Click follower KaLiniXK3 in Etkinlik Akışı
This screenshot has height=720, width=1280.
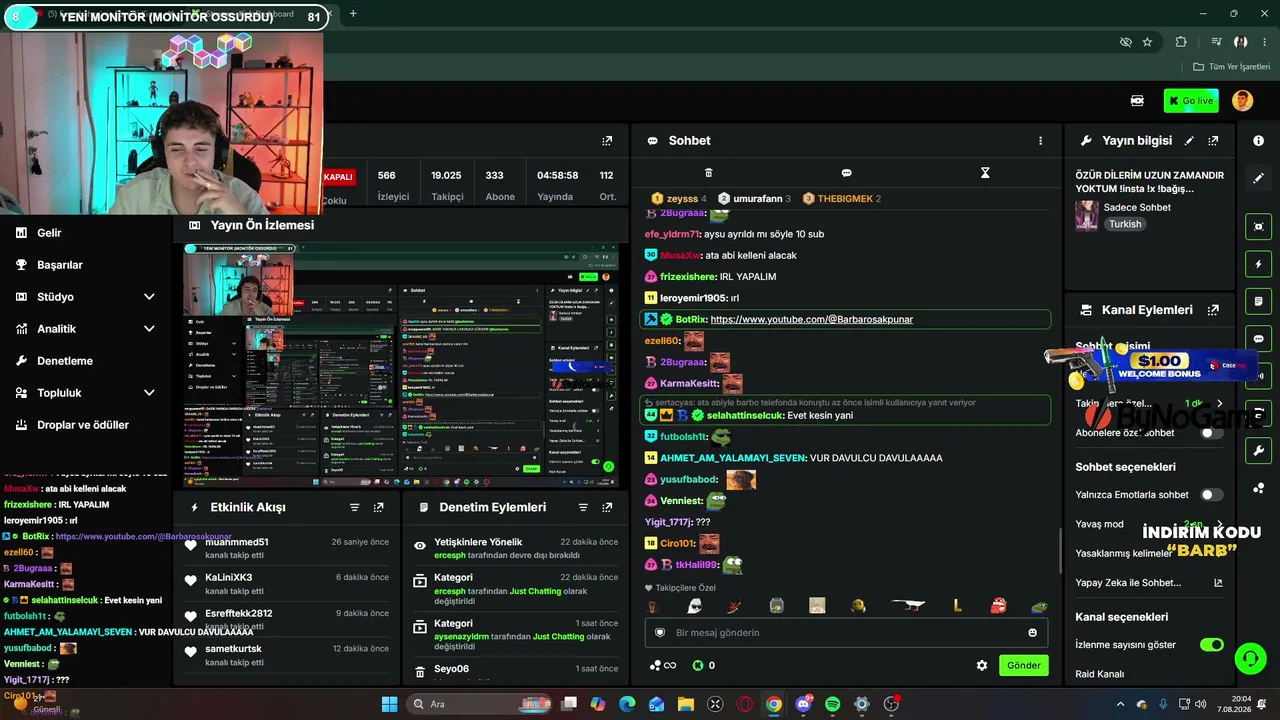pyautogui.click(x=229, y=577)
